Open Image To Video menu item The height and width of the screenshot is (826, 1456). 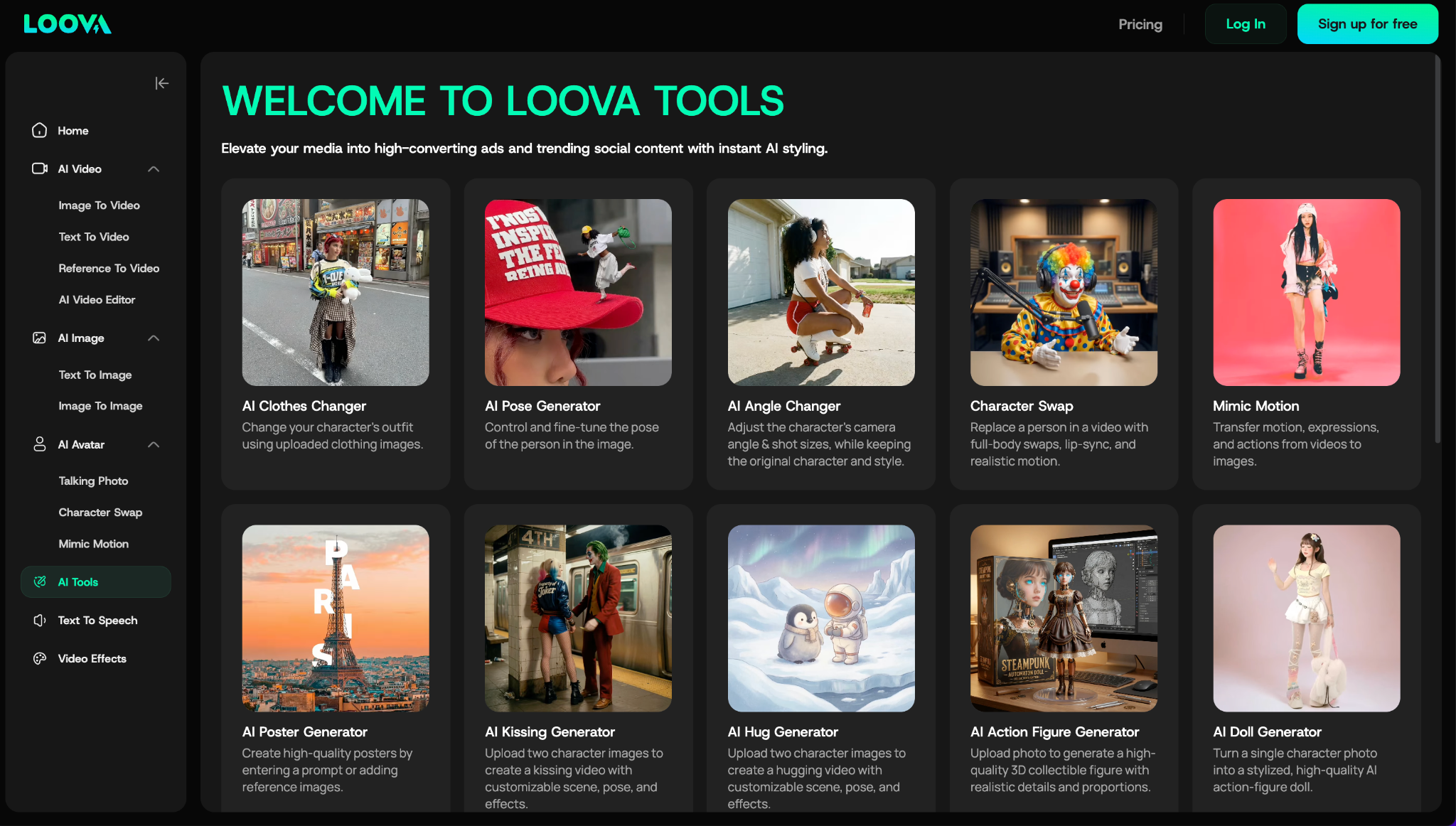coord(99,205)
